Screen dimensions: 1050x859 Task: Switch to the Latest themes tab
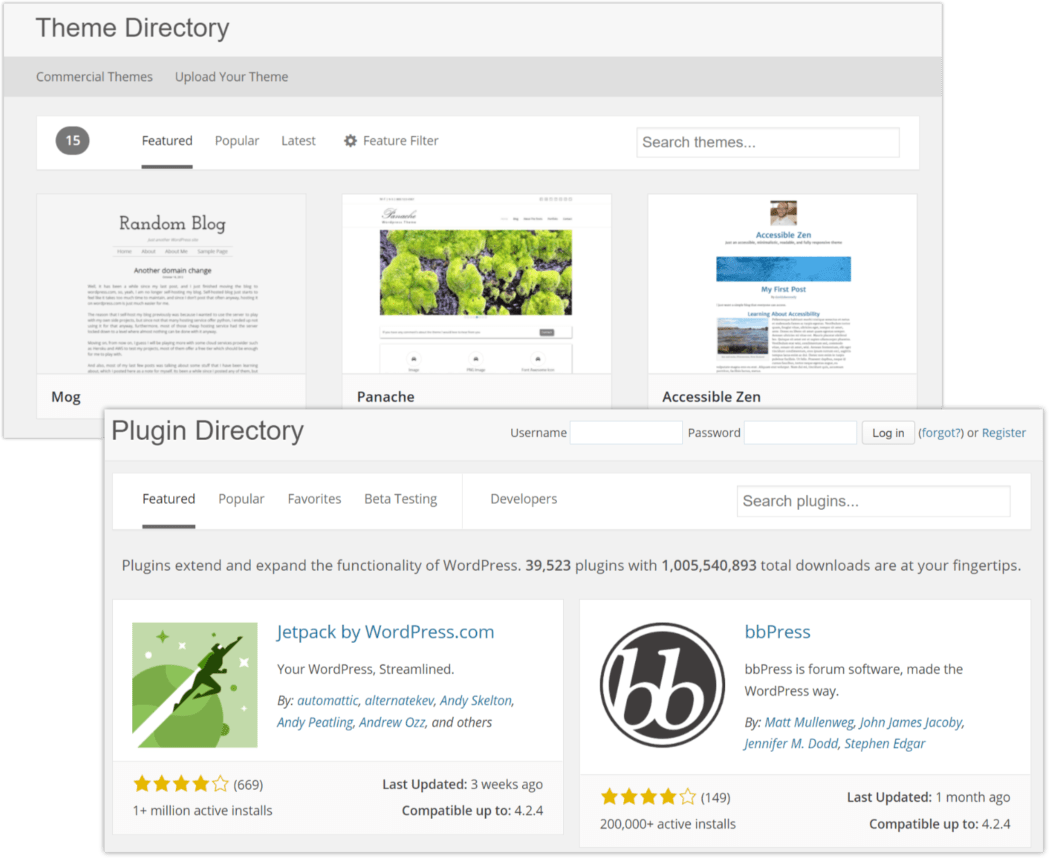pyautogui.click(x=298, y=140)
